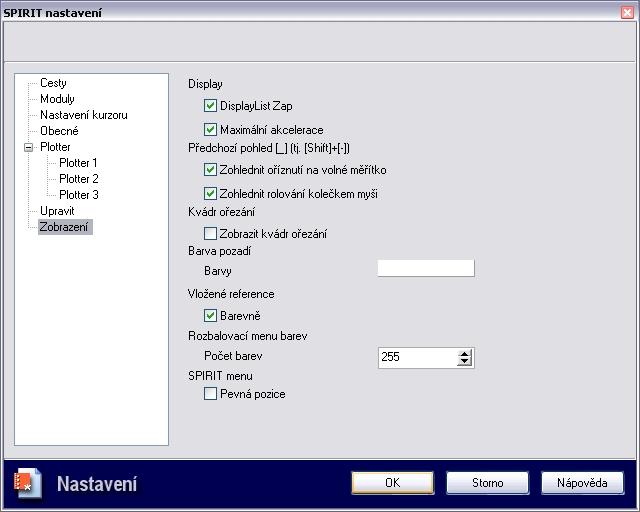The height and width of the screenshot is (512, 640).
Task: Enable Zobrazit kvádr ořezání checkbox
Action: [x=210, y=234]
